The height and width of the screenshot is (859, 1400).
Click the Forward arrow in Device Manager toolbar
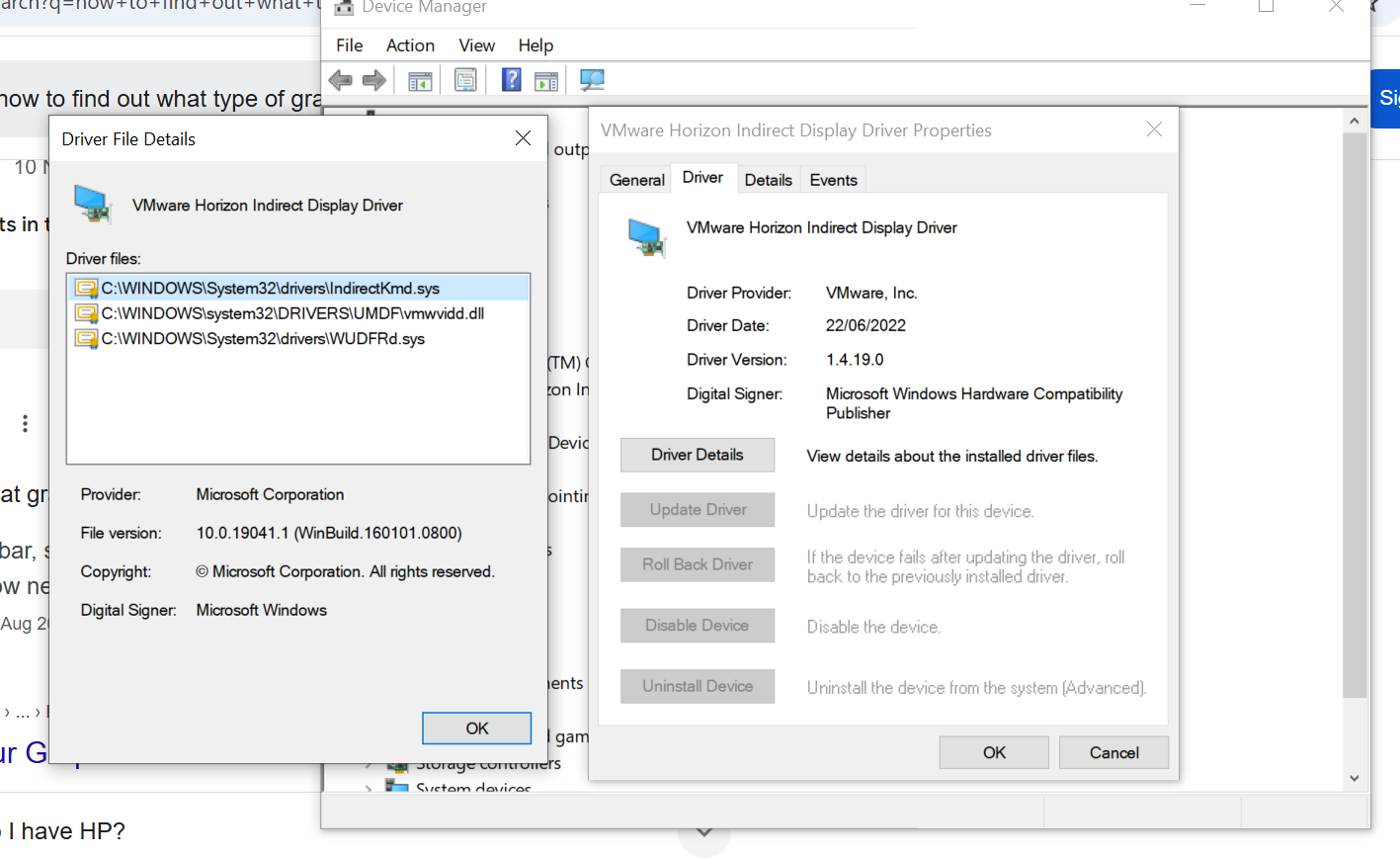tap(374, 81)
